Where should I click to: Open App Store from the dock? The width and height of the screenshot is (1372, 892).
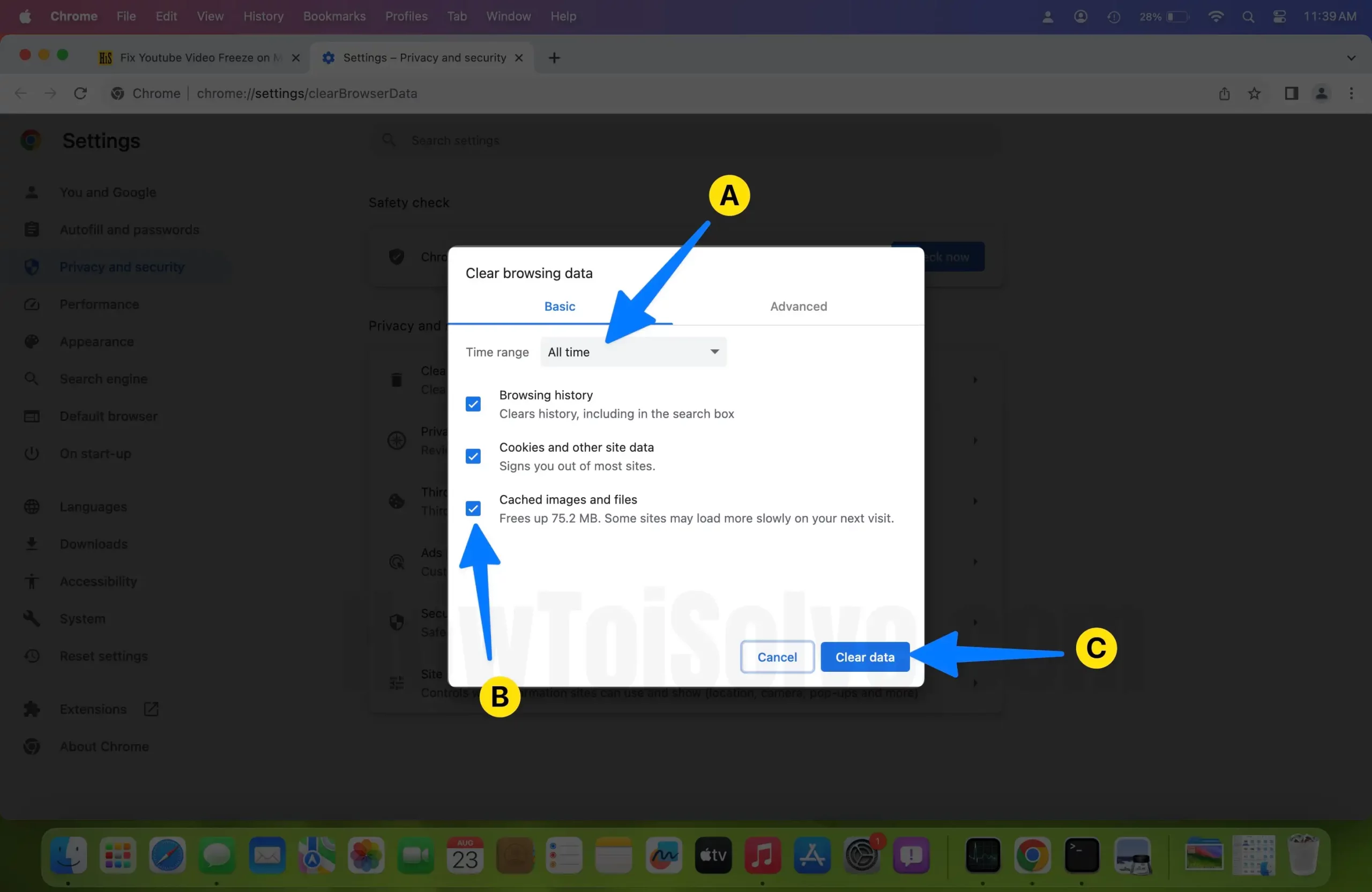(811, 854)
